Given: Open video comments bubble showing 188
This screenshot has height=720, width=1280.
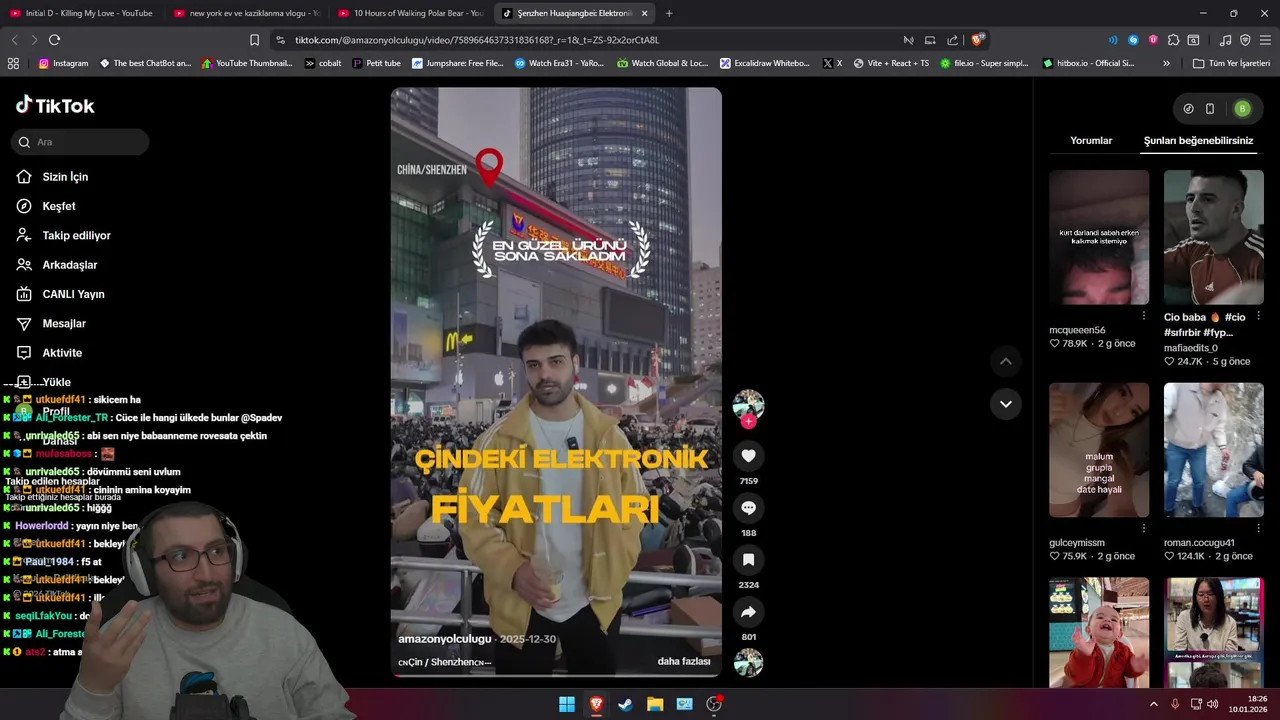Looking at the screenshot, I should (x=748, y=508).
